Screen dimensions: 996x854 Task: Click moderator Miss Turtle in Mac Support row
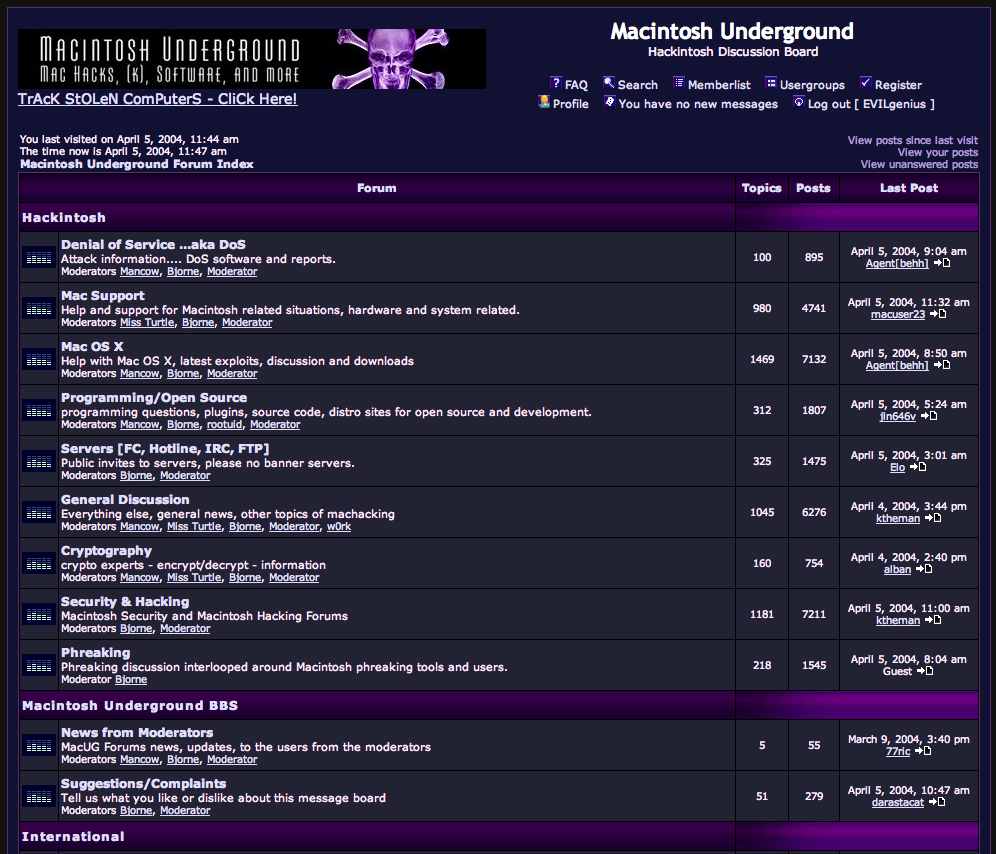coord(147,322)
